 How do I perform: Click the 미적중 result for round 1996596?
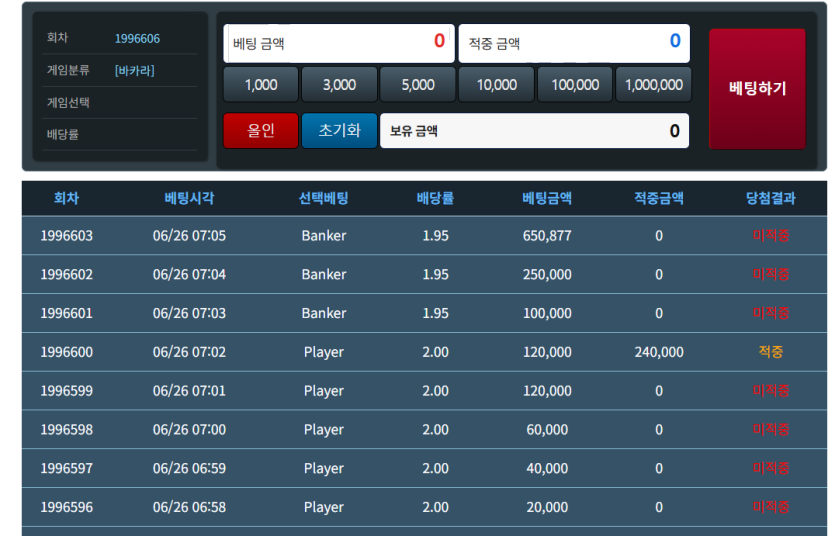pos(771,507)
